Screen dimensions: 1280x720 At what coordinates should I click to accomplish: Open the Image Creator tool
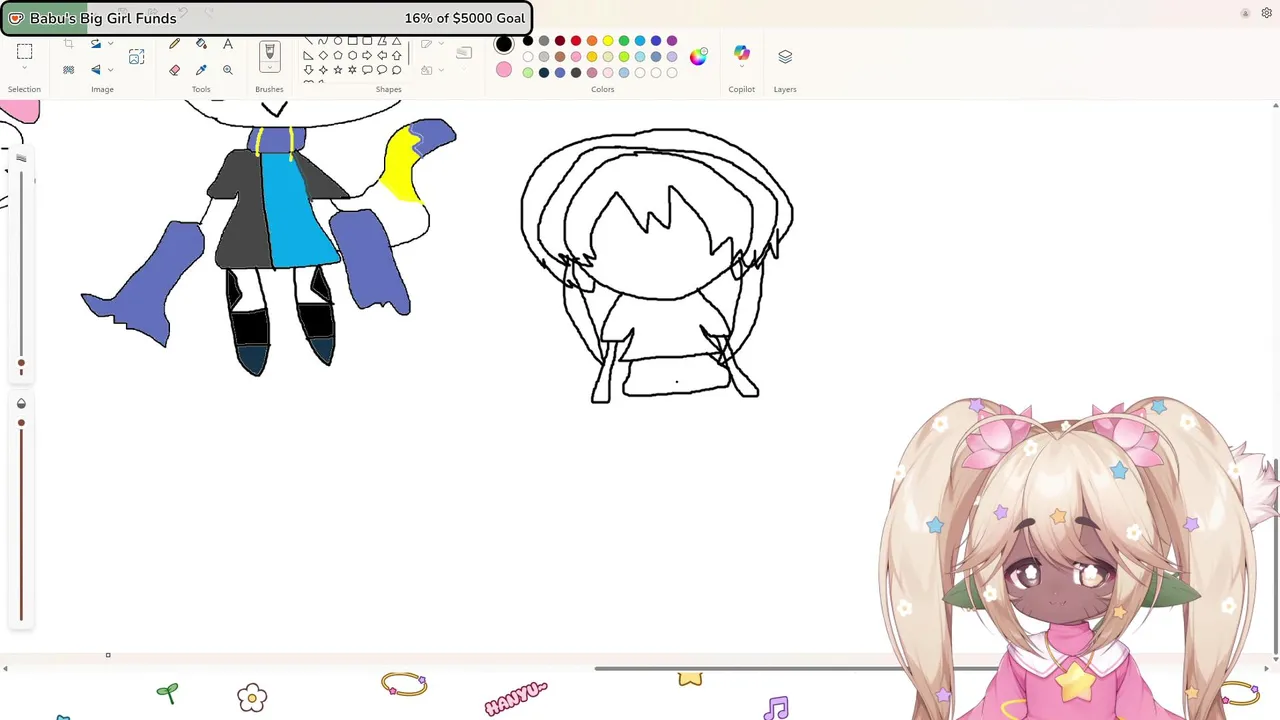pos(137,57)
